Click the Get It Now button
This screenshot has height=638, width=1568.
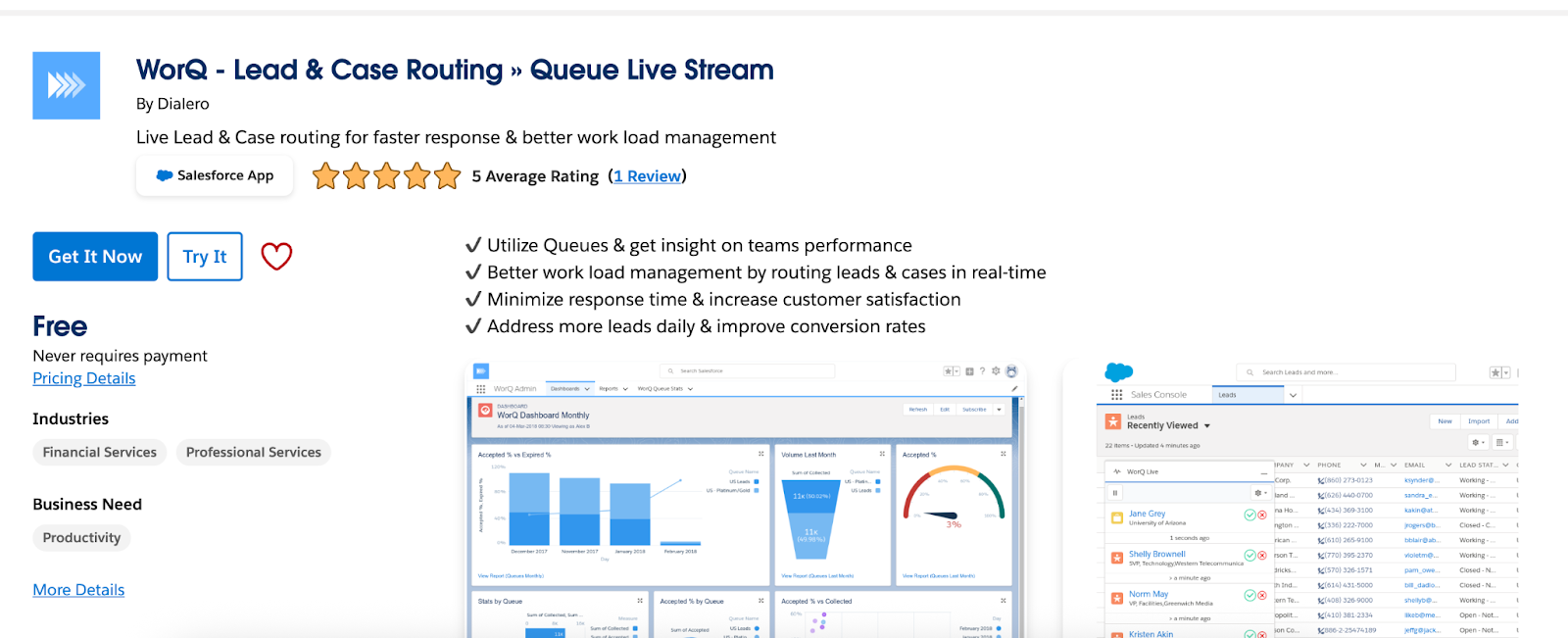click(x=95, y=257)
